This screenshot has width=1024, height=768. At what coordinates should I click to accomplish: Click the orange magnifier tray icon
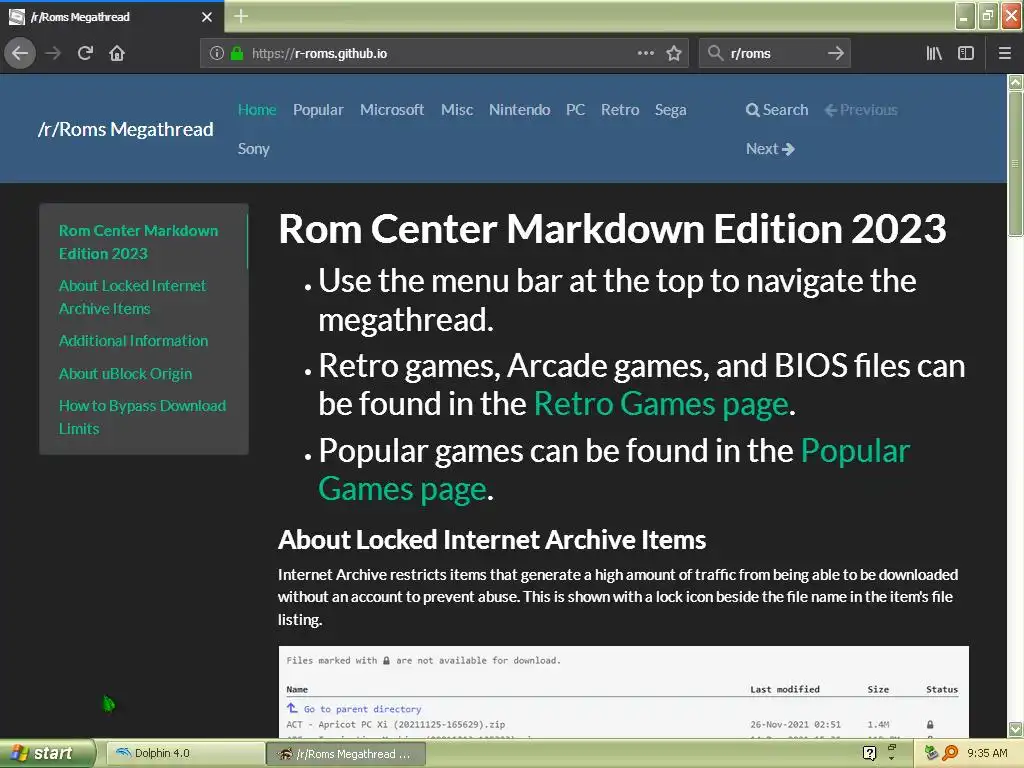[x=950, y=753]
